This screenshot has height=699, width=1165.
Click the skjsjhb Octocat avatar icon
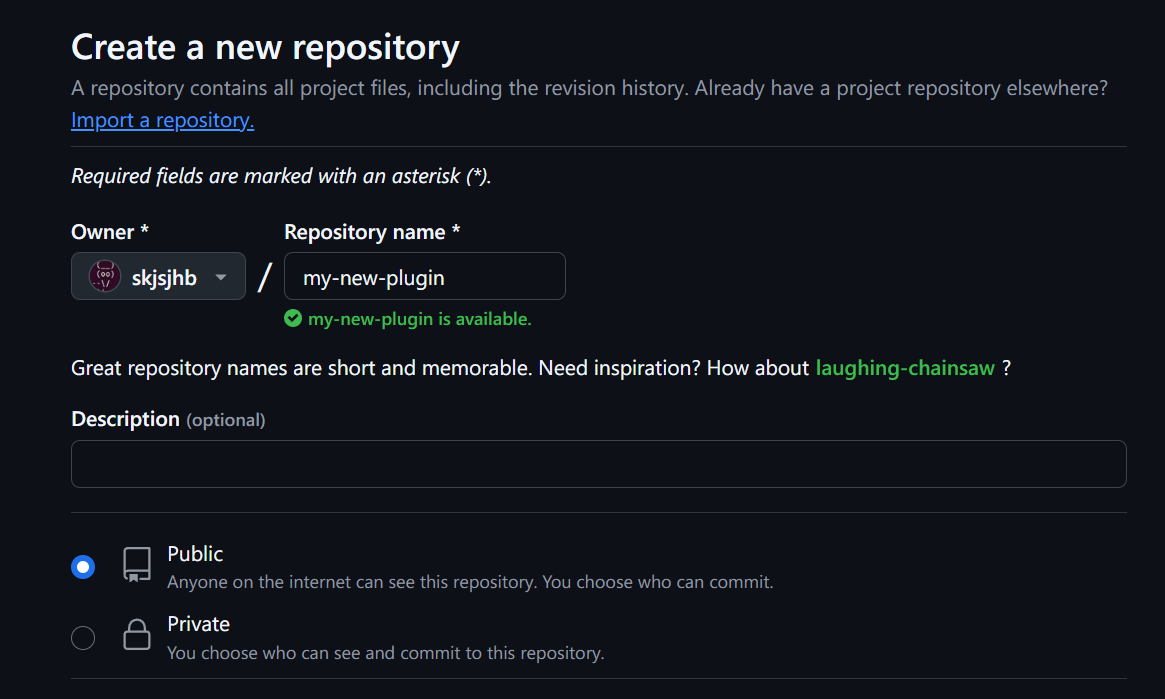click(104, 276)
